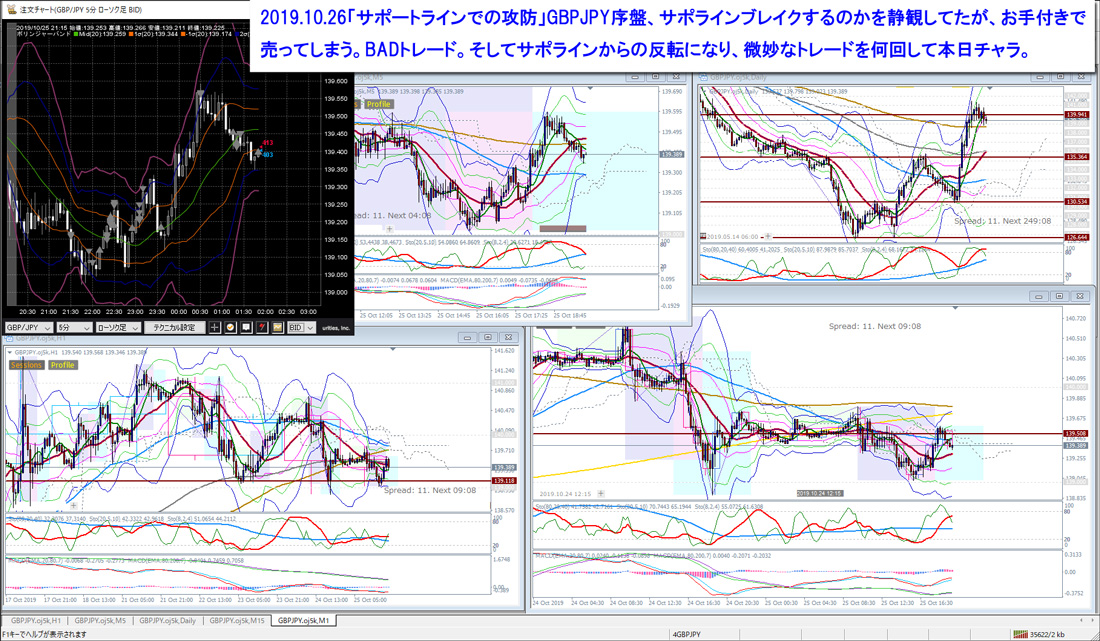Viewport: 1100px width, 641px height.
Task: Open the ローソク足 chart type dropdown
Action: [x=117, y=328]
